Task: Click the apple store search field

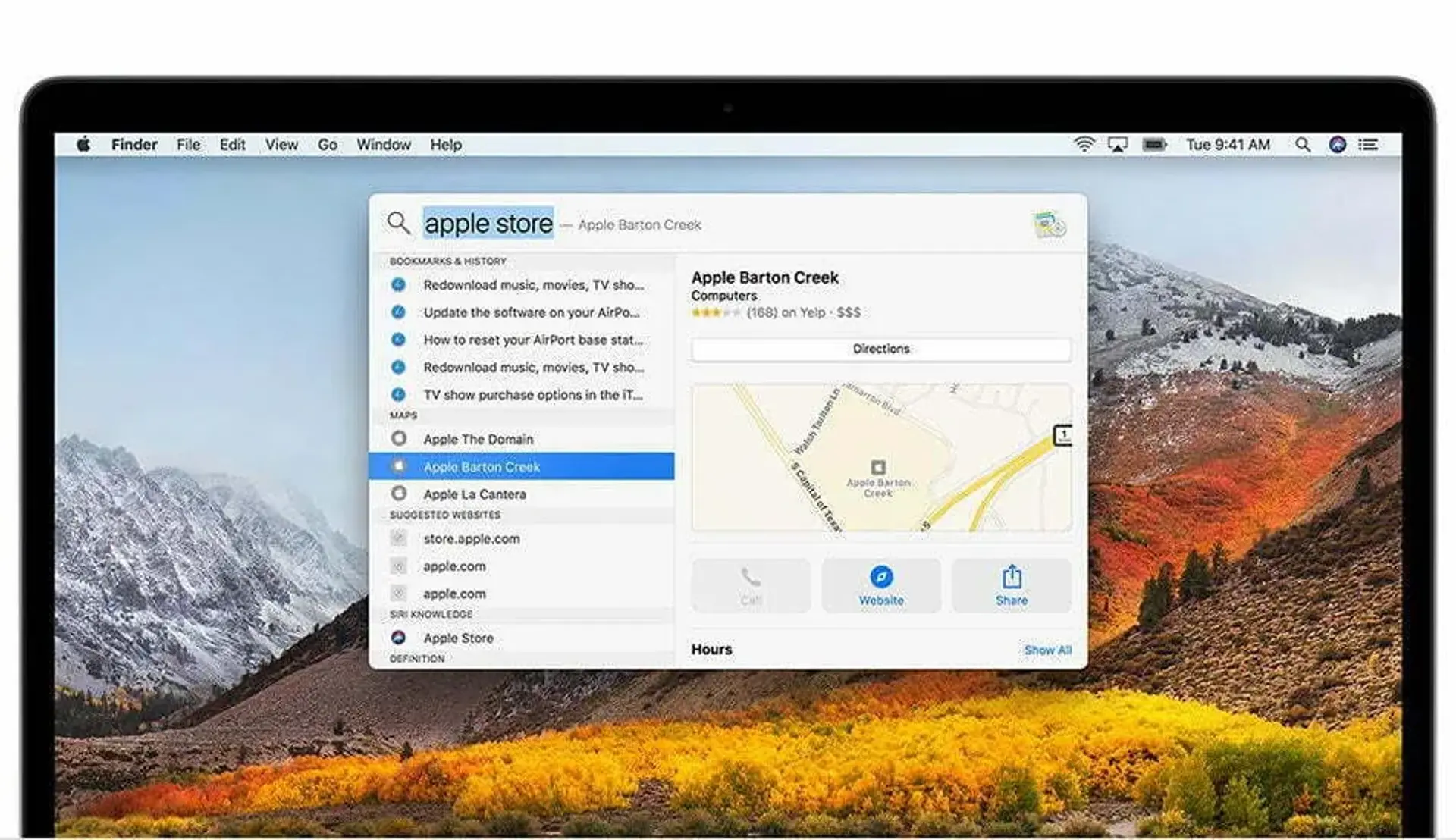Action: point(488,223)
